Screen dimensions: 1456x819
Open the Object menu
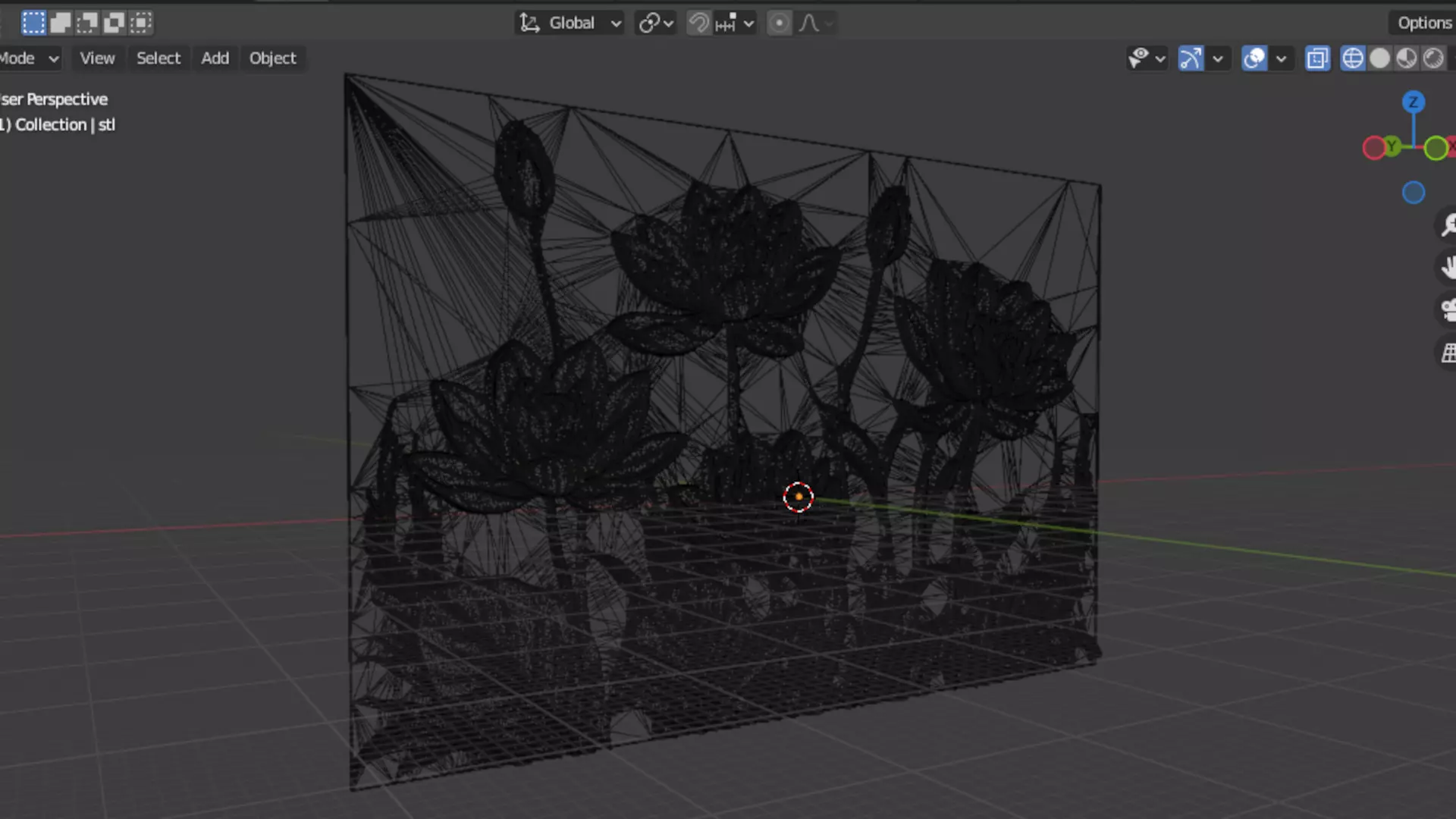coord(272,58)
